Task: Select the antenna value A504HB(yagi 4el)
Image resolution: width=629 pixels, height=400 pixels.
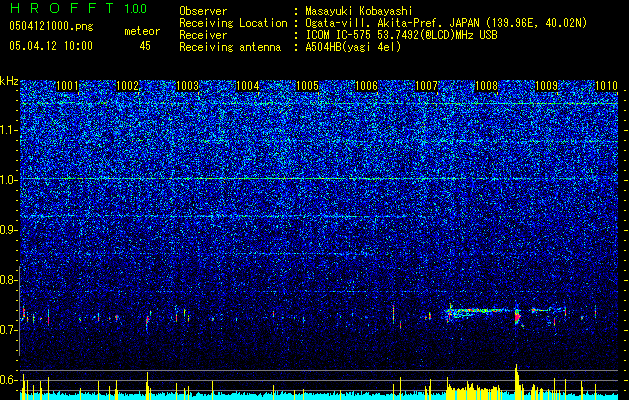Action: [x=353, y=47]
